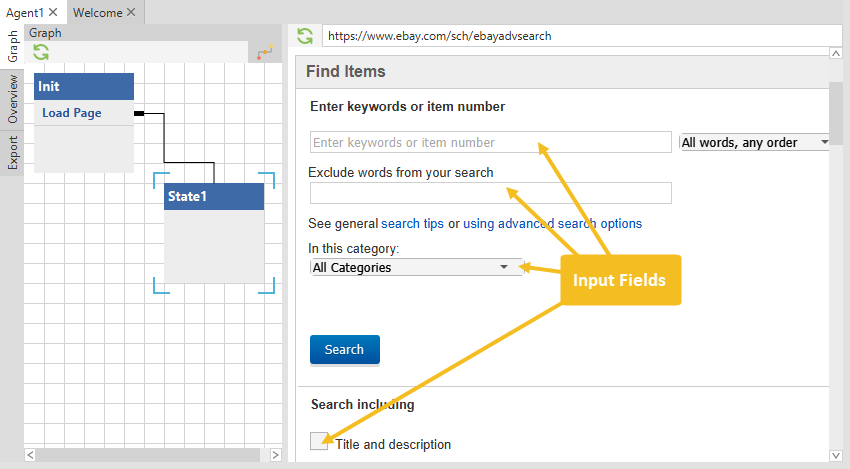Close the Agent1 tab
The image size is (850, 469).
click(x=53, y=12)
